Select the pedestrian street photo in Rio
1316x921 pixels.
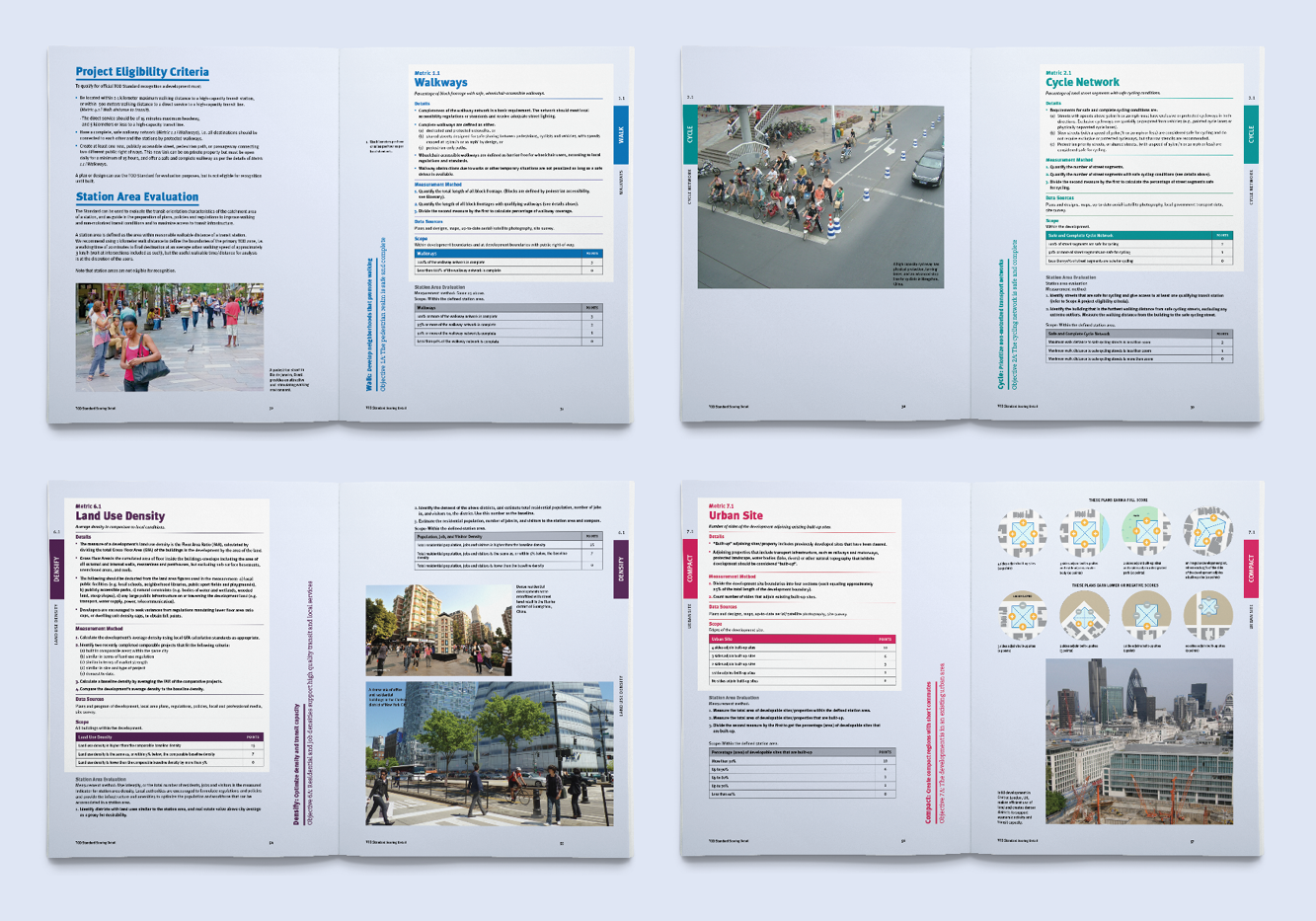[x=170, y=338]
